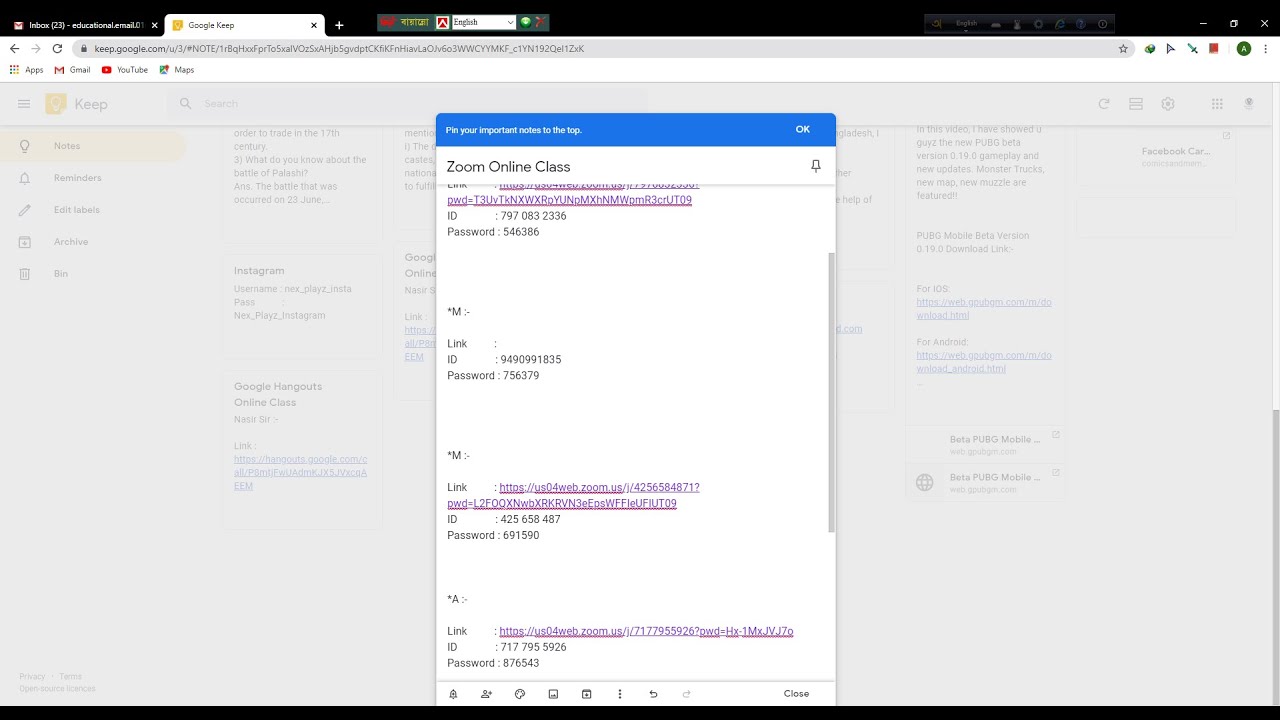Redo the note edit
The width and height of the screenshot is (1280, 720).
(x=686, y=694)
